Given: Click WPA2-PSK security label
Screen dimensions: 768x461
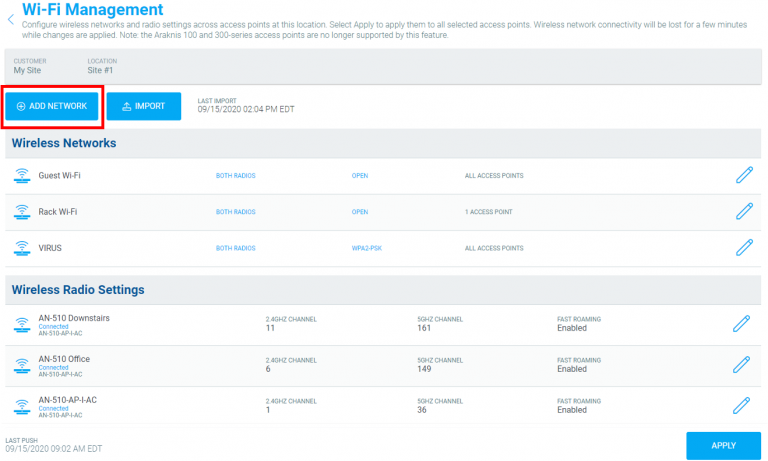Looking at the screenshot, I should tap(366, 248).
